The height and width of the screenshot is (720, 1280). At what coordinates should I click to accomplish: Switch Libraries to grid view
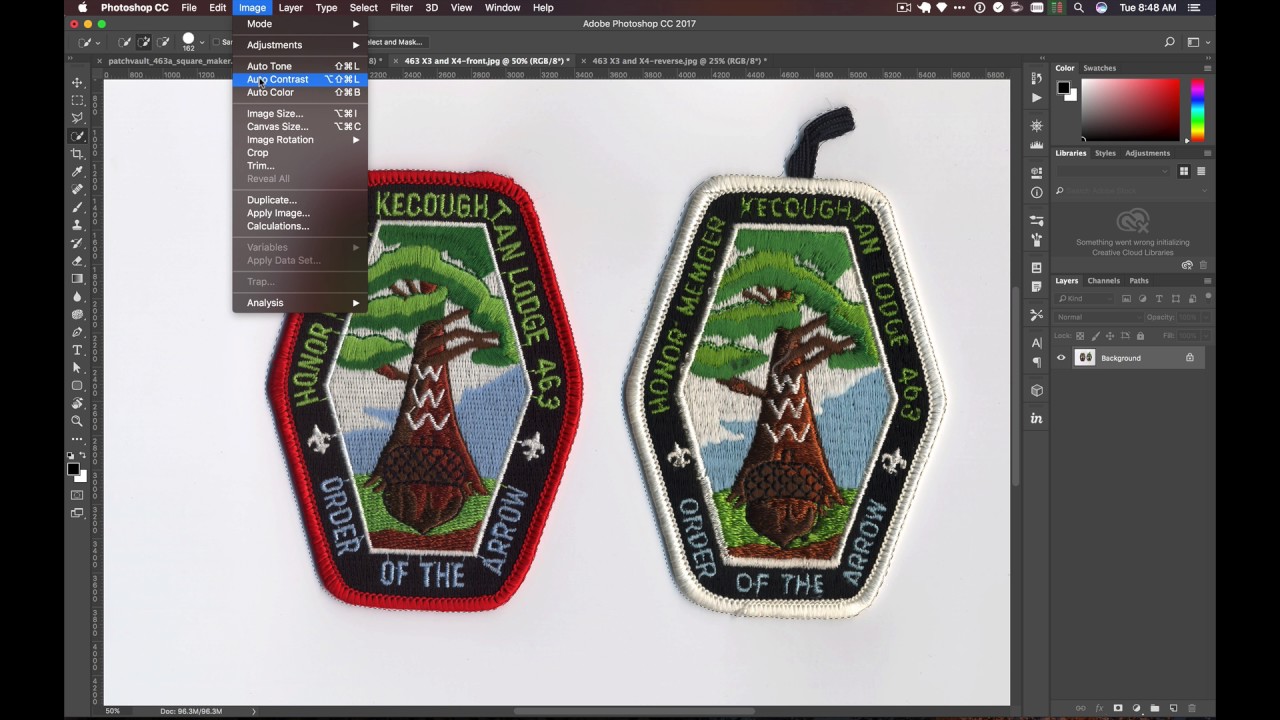pyautogui.click(x=1183, y=172)
